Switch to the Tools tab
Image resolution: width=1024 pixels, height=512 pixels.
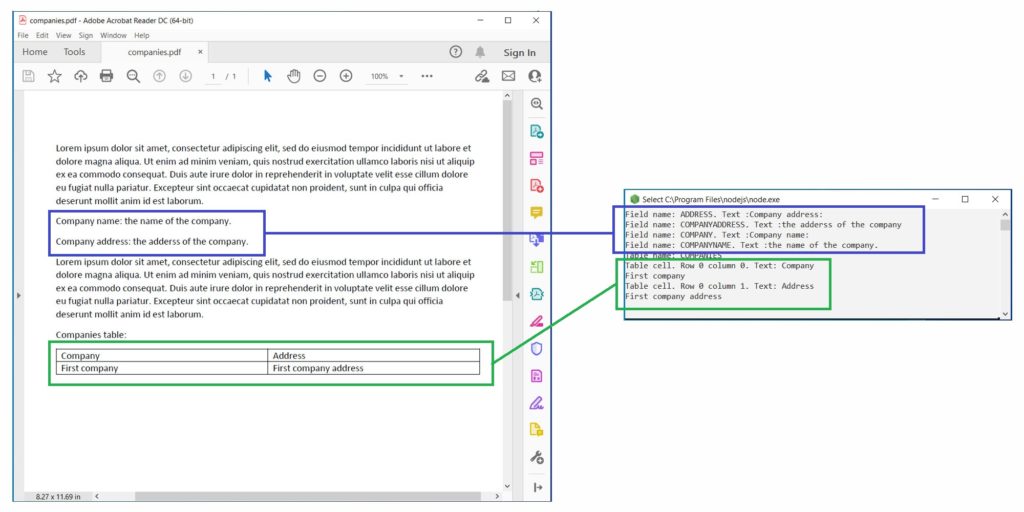click(x=74, y=52)
